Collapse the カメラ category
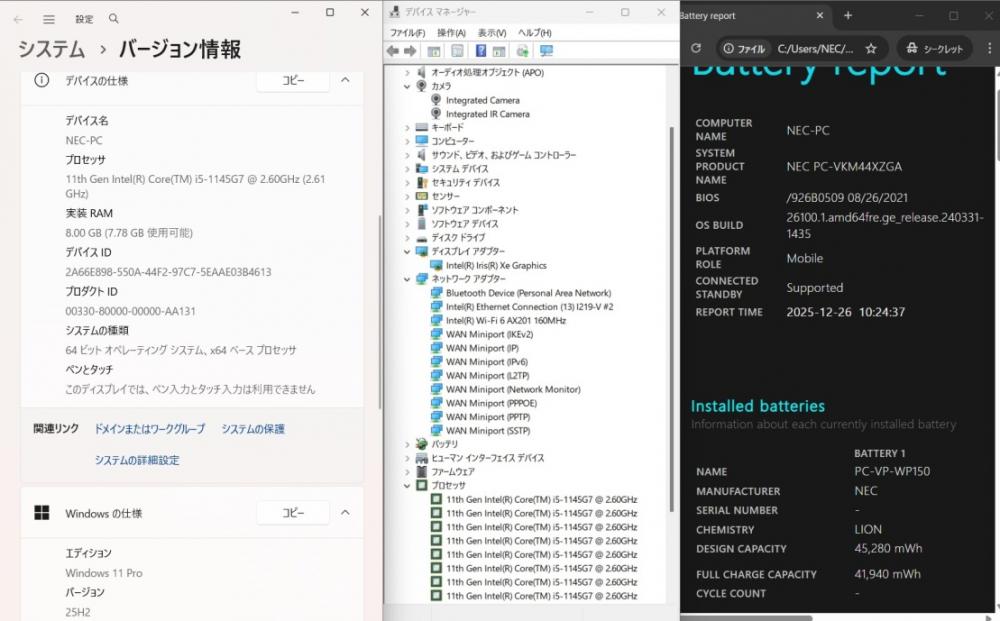The height and width of the screenshot is (621, 1000). (407, 86)
